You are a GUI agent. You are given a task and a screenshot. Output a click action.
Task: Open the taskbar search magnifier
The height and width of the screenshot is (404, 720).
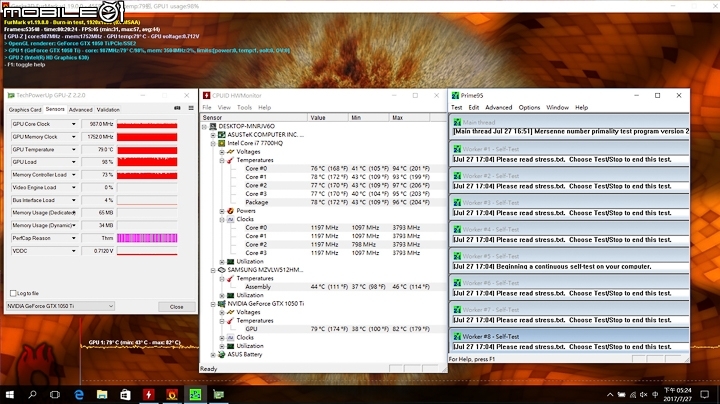click(32, 394)
